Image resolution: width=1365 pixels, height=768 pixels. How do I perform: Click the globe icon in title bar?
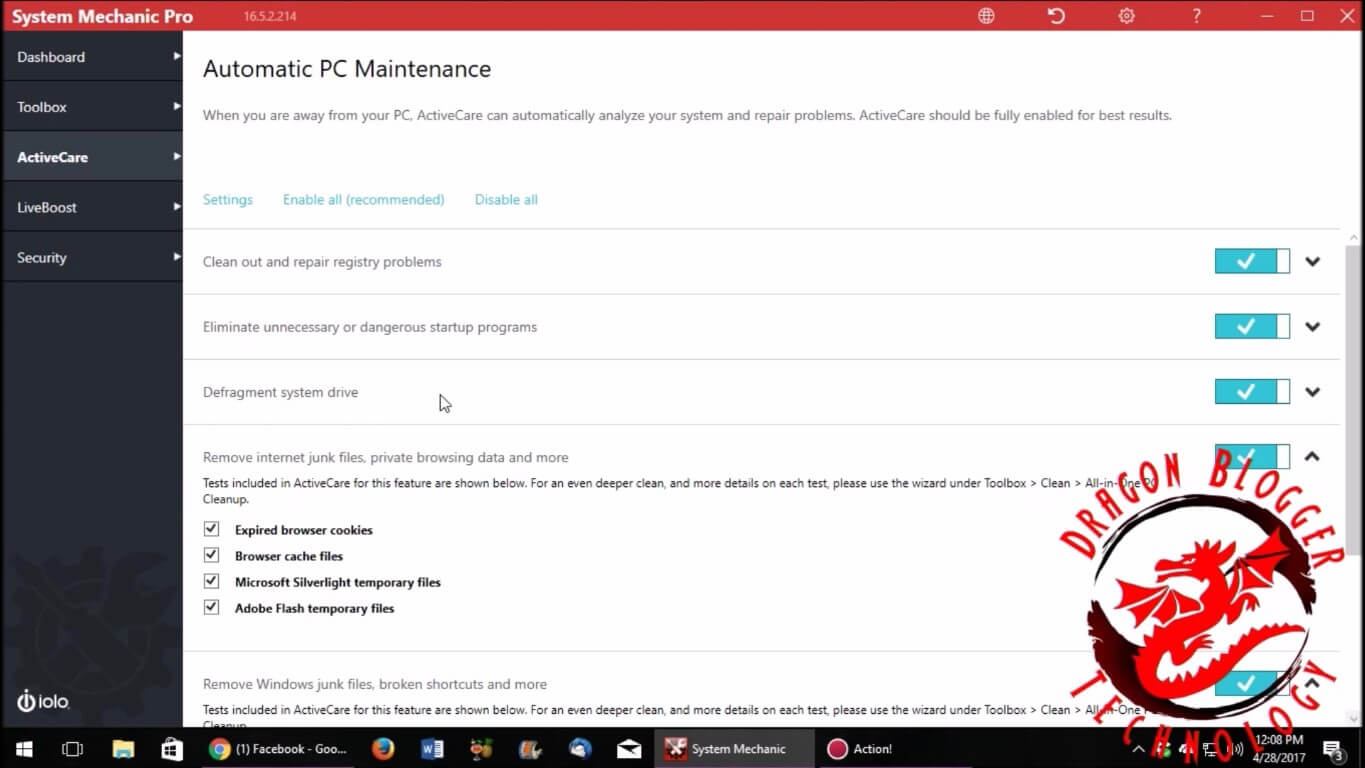click(x=986, y=16)
